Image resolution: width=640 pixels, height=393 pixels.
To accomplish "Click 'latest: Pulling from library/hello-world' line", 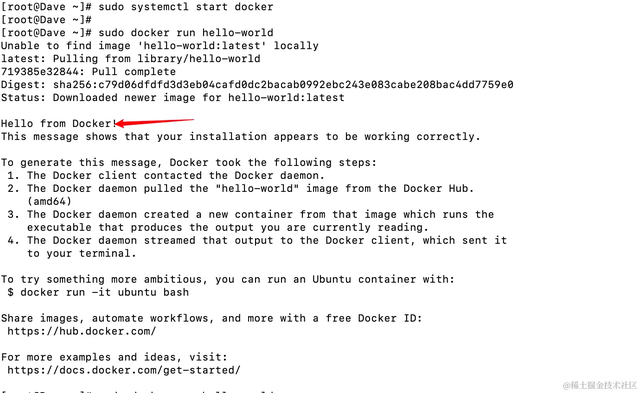I will (x=131, y=59).
